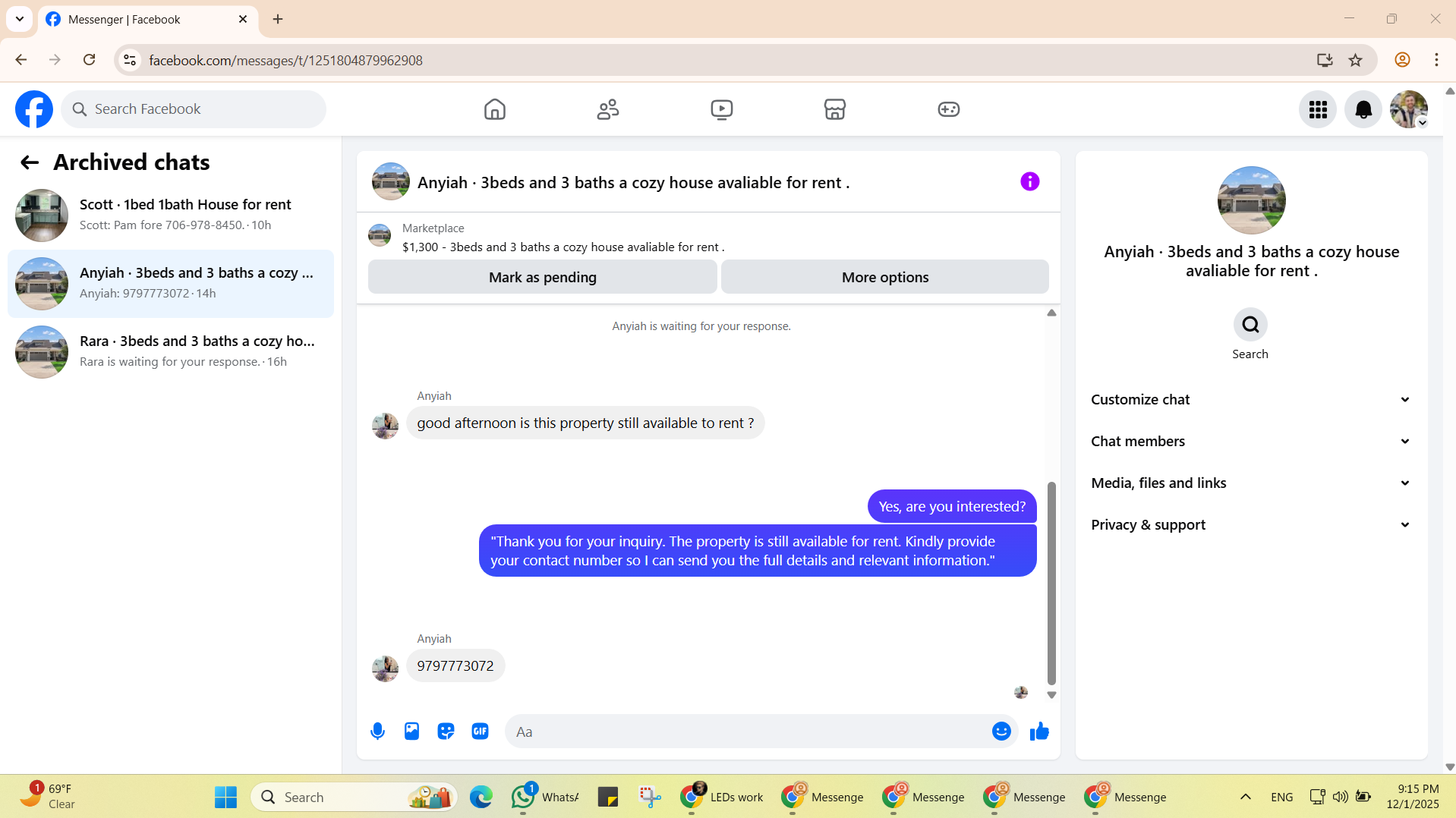Open Microsoft Edge from taskbar
The width and height of the screenshot is (1456, 818).
point(481,797)
